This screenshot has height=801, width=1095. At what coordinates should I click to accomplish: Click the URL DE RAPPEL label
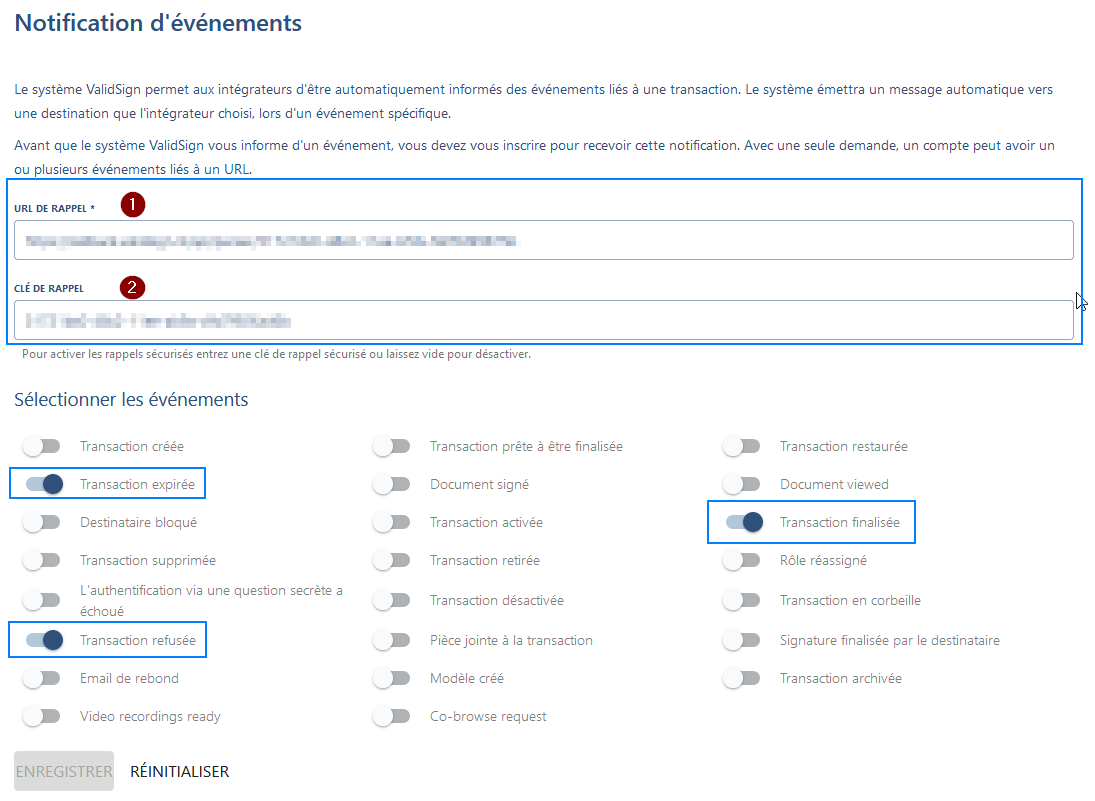(x=54, y=208)
